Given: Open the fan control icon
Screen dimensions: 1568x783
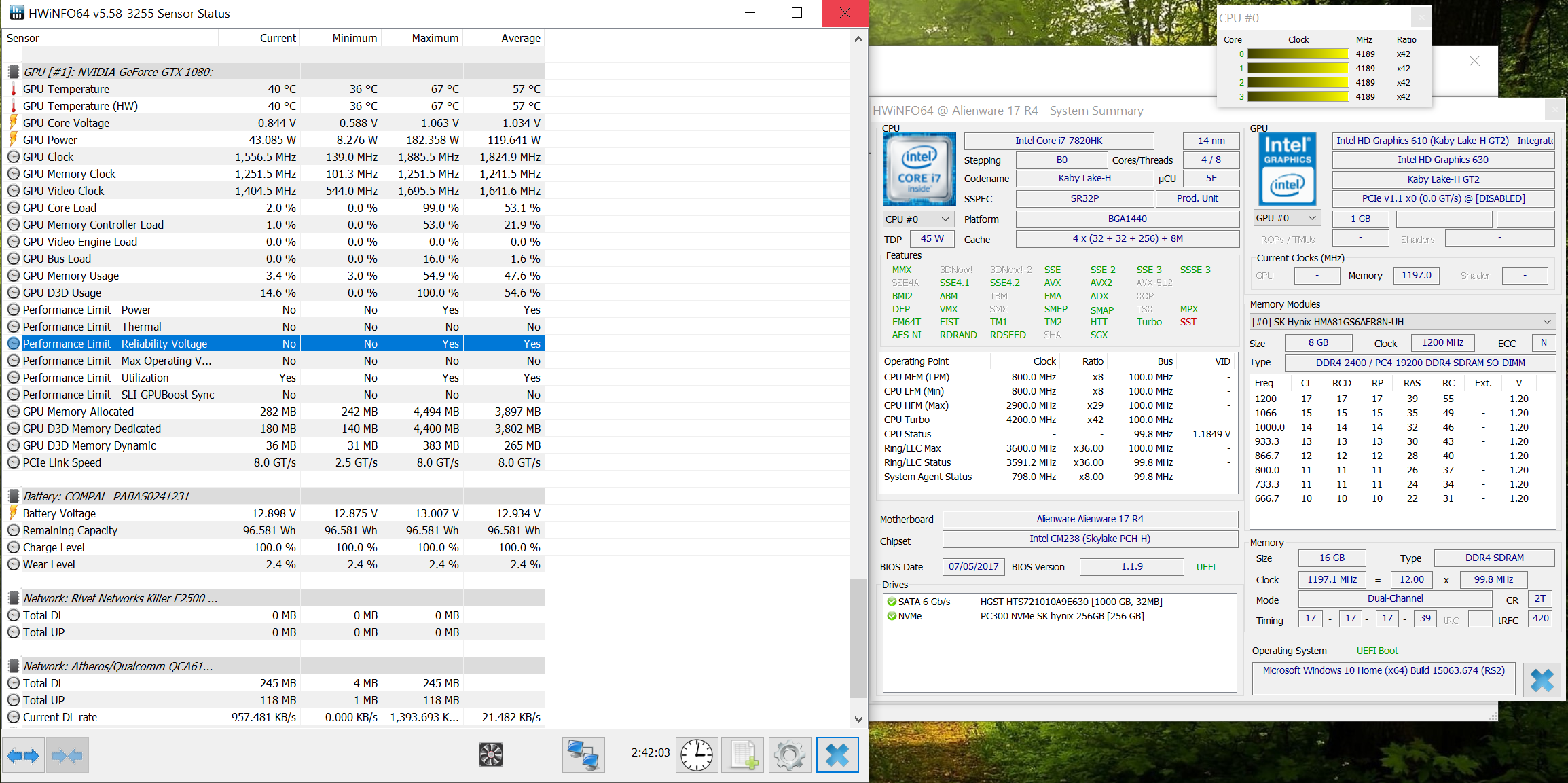Looking at the screenshot, I should pos(491,754).
